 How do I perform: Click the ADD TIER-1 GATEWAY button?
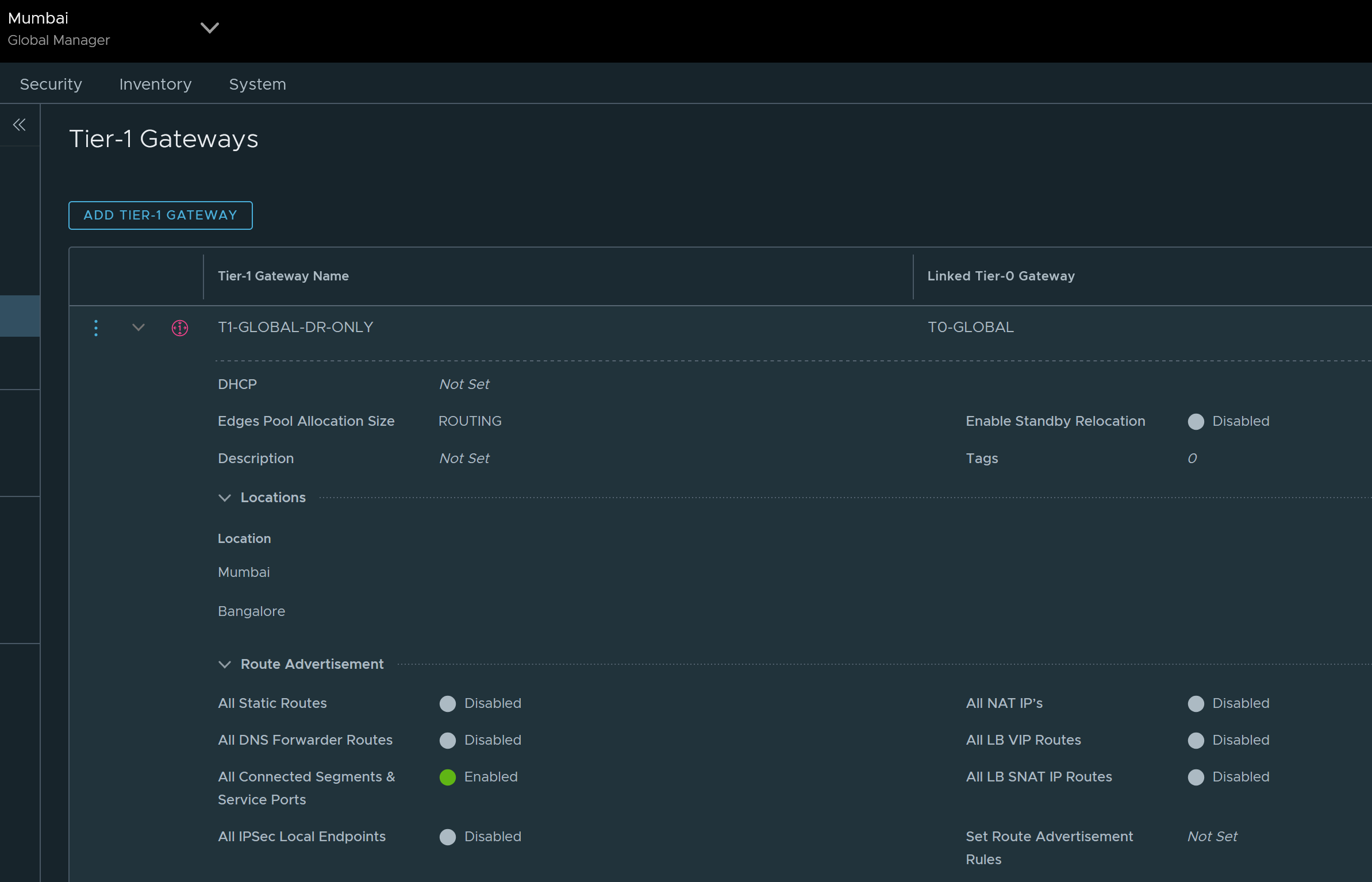(x=160, y=215)
